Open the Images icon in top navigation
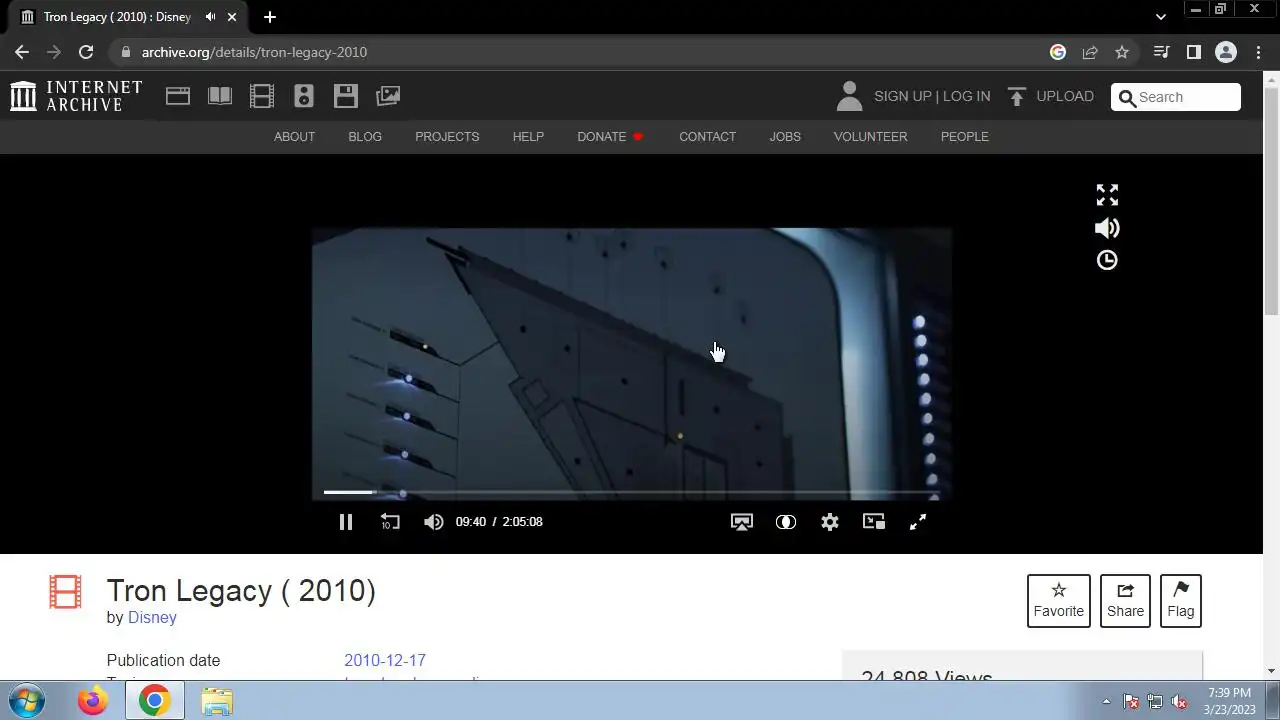Image resolution: width=1280 pixels, height=720 pixels. click(388, 96)
